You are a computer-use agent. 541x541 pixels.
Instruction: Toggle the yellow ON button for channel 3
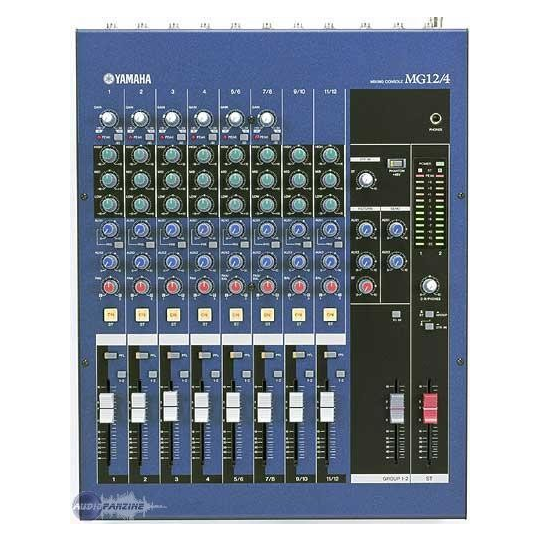pos(173,314)
